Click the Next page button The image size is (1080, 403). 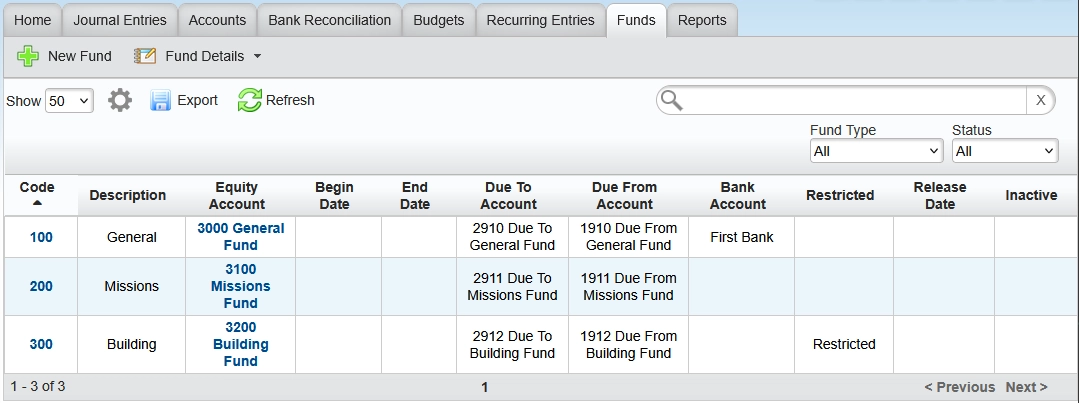(x=1026, y=387)
